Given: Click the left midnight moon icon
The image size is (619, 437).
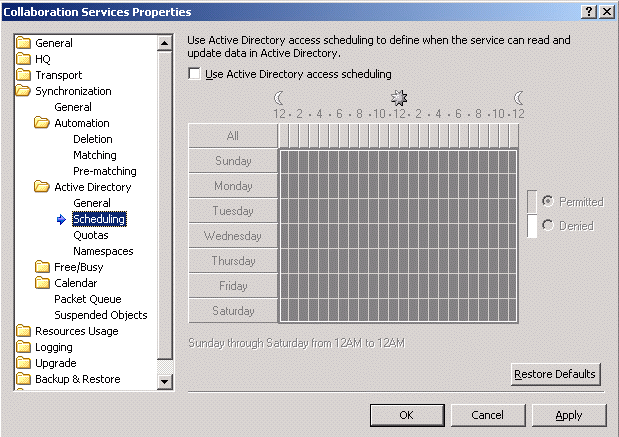Looking at the screenshot, I should (279, 98).
